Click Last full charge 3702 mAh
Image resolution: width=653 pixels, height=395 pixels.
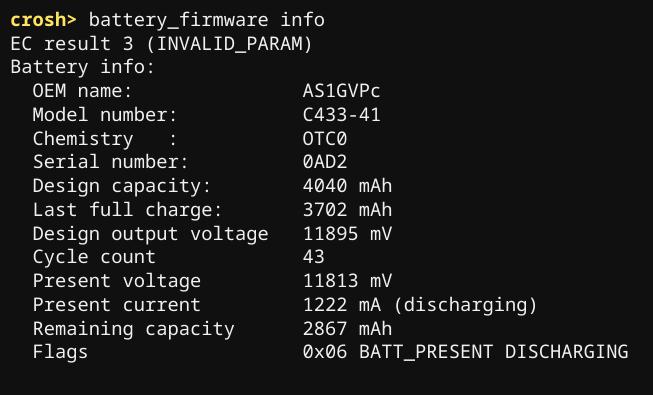(x=347, y=209)
